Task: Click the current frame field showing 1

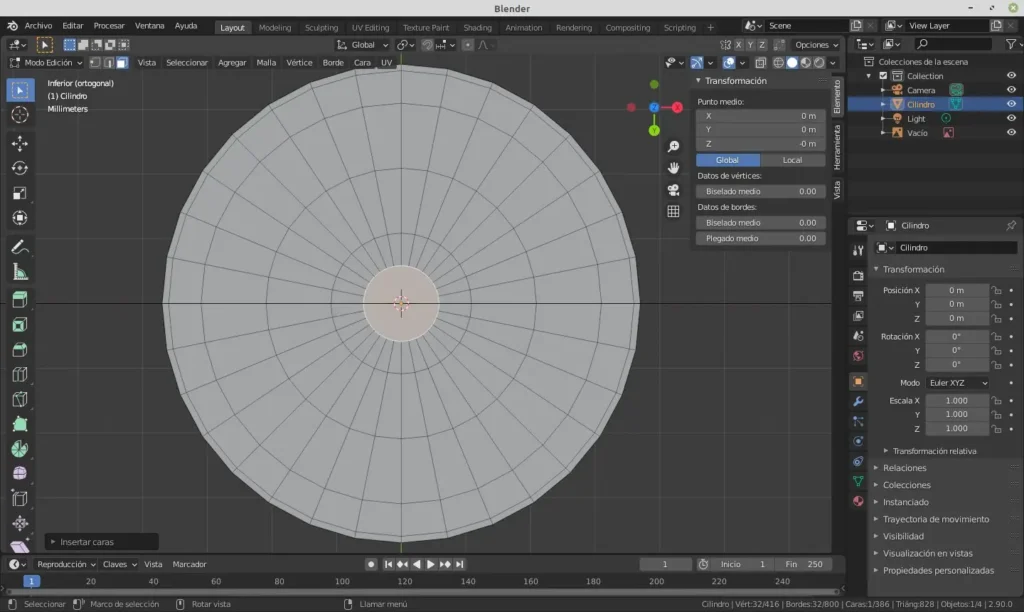Action: tap(665, 564)
